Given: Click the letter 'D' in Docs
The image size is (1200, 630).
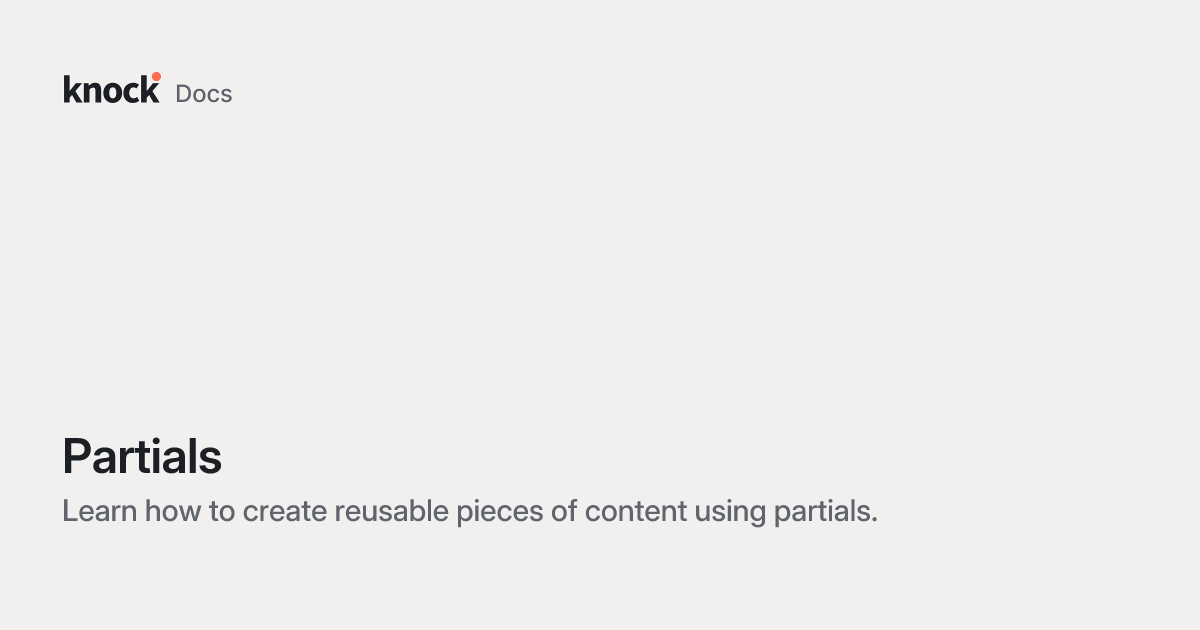Looking at the screenshot, I should (184, 94).
